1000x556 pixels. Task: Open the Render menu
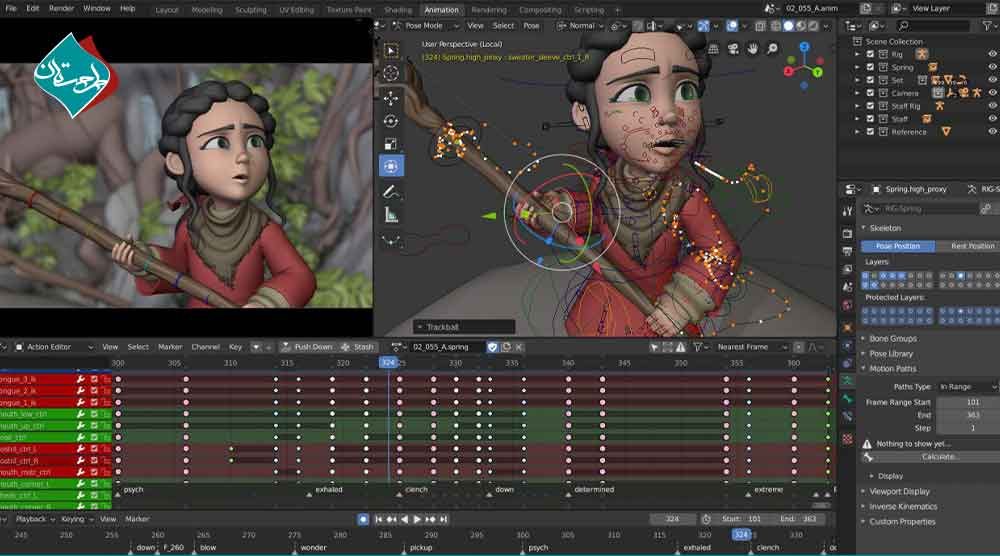pos(61,8)
